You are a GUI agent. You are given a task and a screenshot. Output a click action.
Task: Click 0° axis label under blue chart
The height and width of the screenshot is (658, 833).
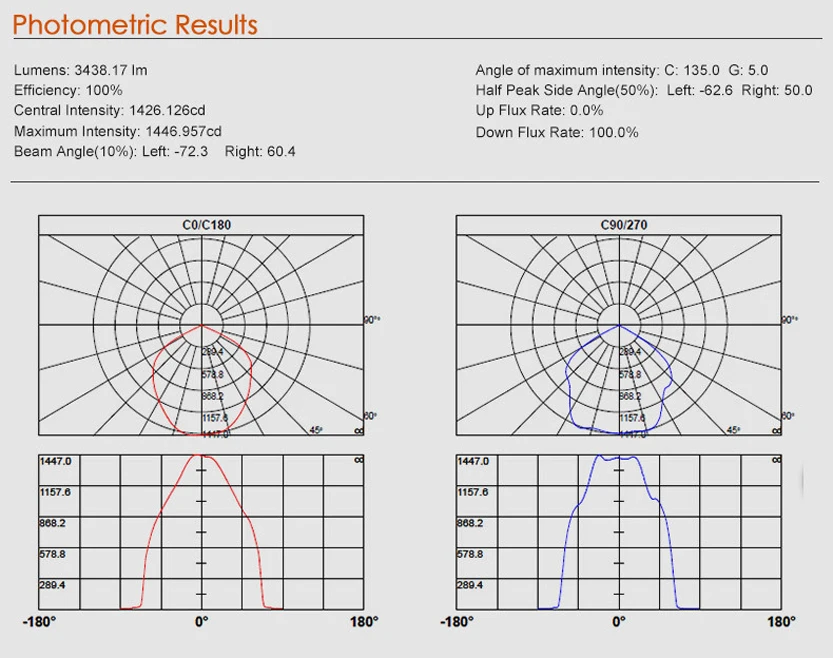tap(619, 622)
